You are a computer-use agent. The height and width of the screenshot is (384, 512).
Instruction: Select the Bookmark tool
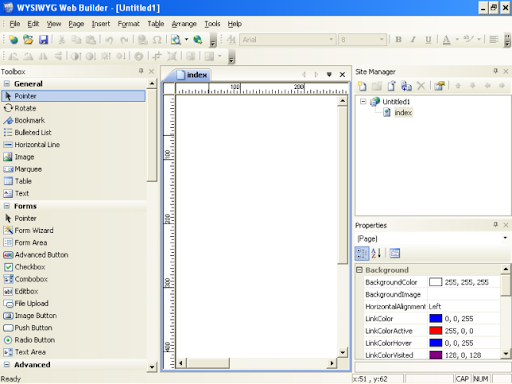pos(73,120)
